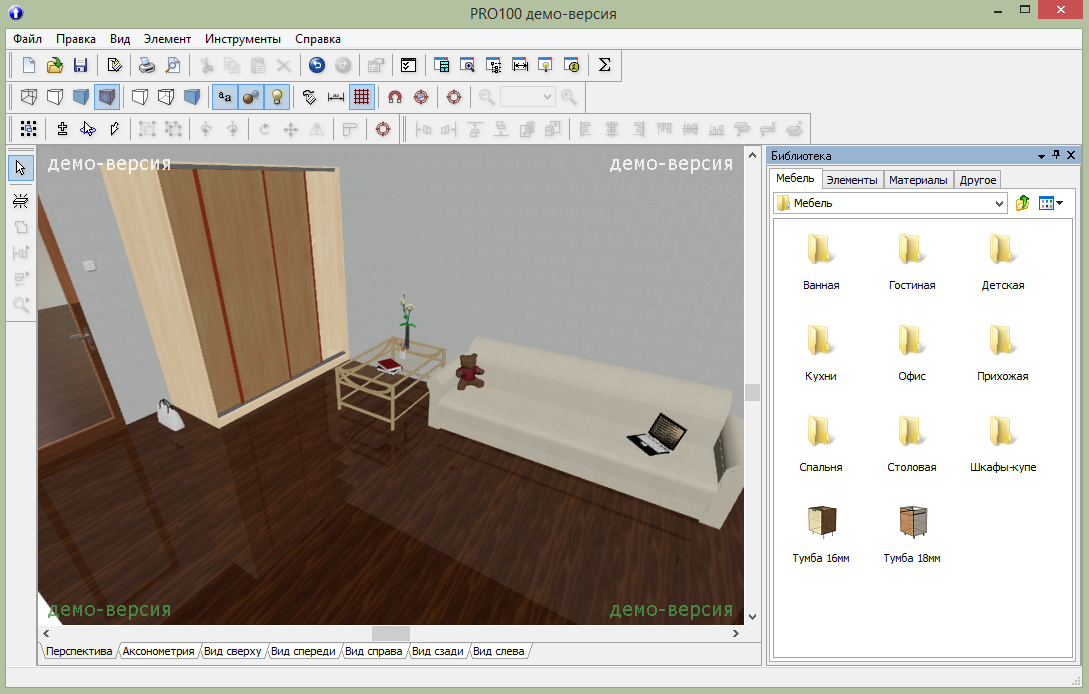1089x694 pixels.
Task: Click the magnet snap icon
Action: pyautogui.click(x=395, y=97)
